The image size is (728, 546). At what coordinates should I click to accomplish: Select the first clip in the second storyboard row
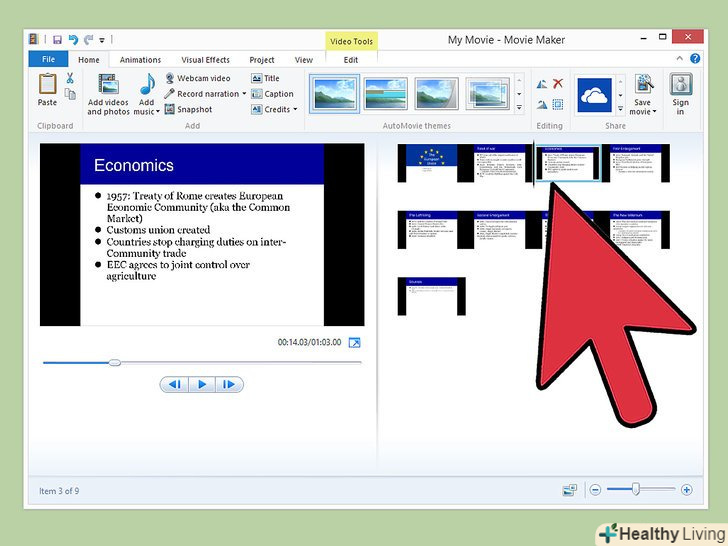click(x=431, y=230)
